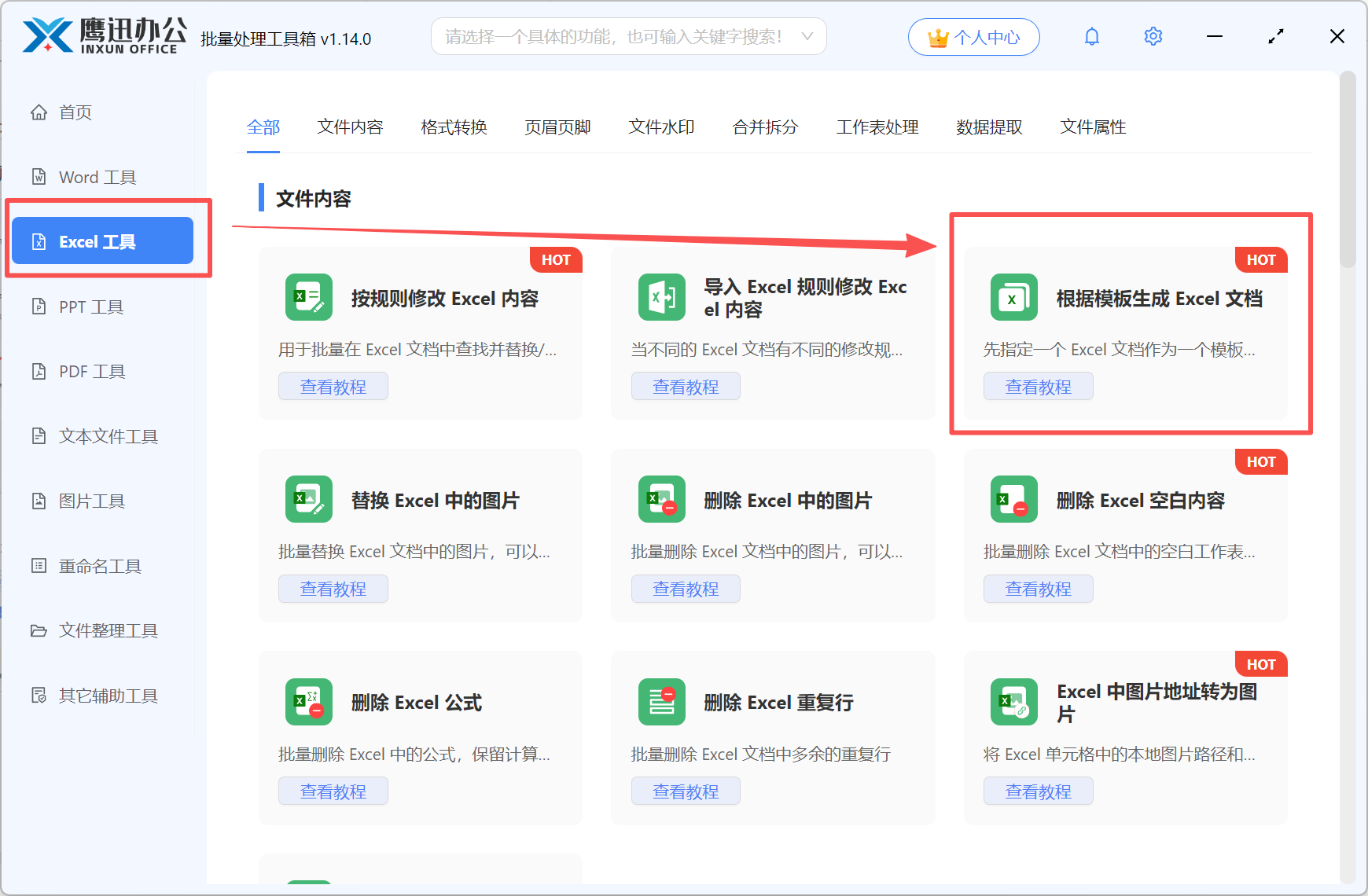This screenshot has width=1368, height=896.
Task: Open the 删除 Excel 中的图片 tool icon
Action: 661,499
